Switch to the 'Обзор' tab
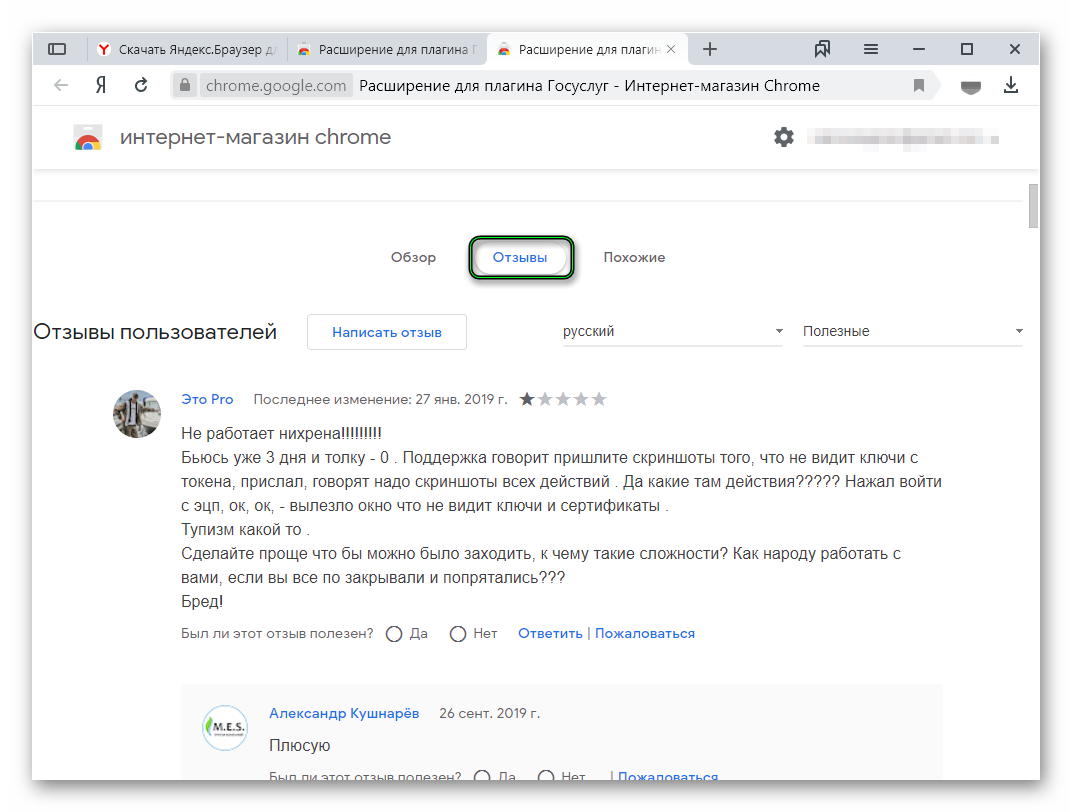Viewport: 1072px width, 812px height. click(413, 257)
